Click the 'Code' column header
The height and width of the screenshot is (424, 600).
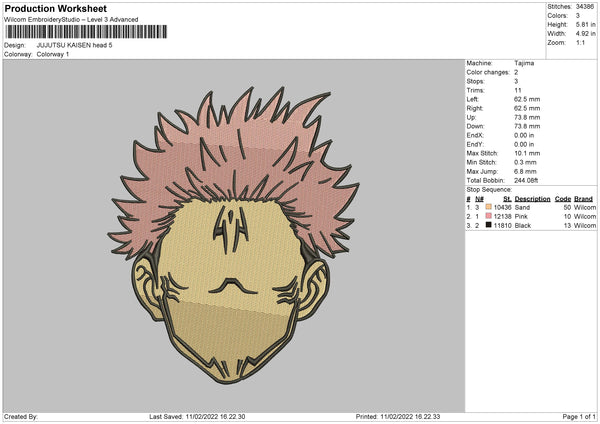coord(562,199)
